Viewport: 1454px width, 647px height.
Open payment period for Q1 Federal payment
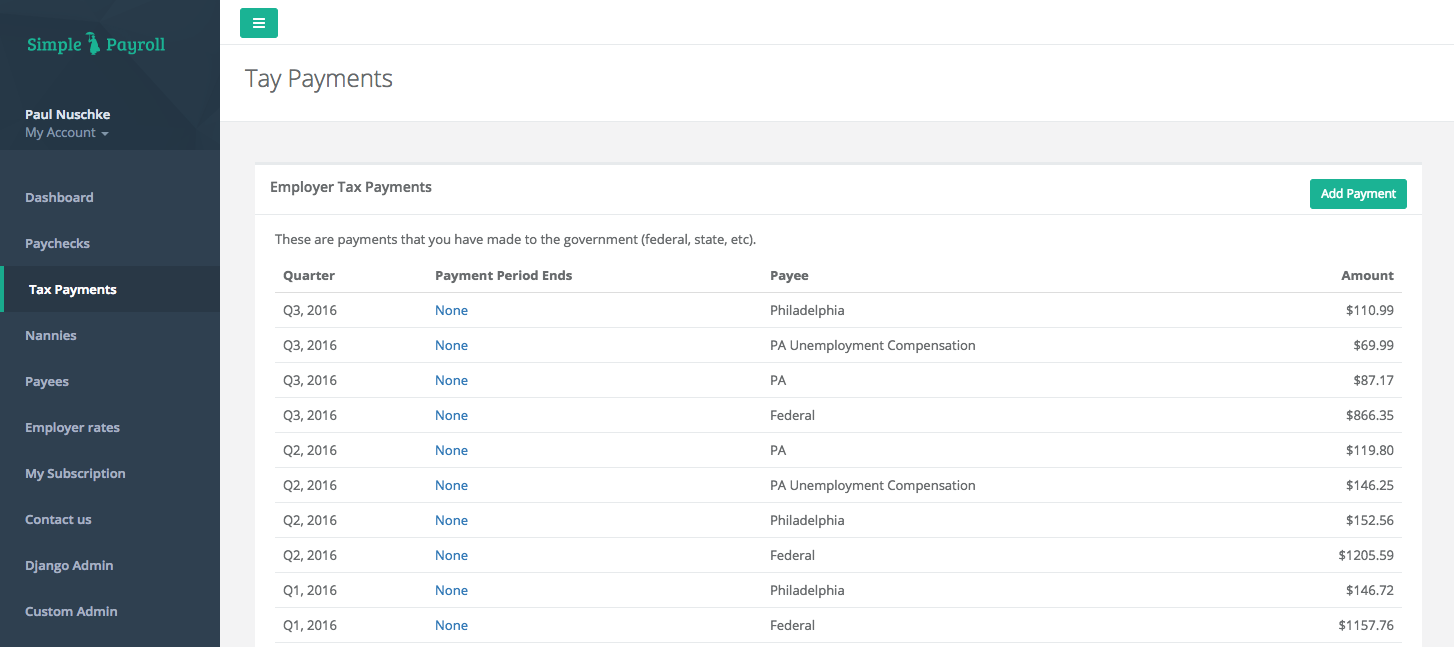(x=451, y=625)
